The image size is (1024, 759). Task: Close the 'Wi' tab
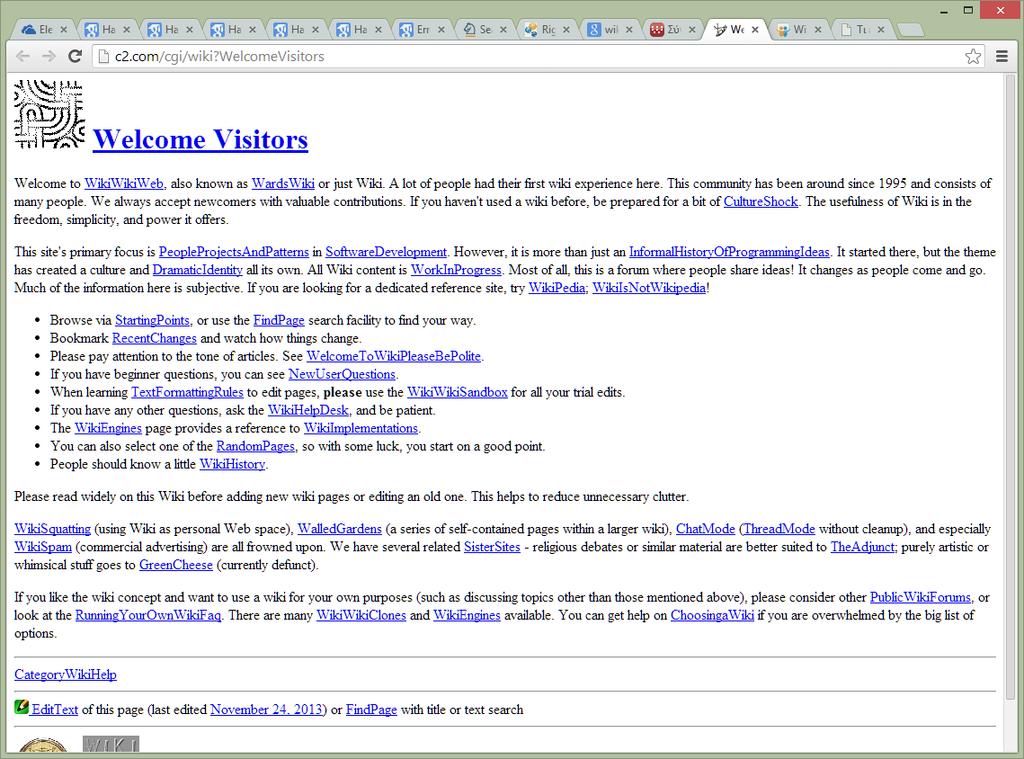pyautogui.click(x=818, y=29)
